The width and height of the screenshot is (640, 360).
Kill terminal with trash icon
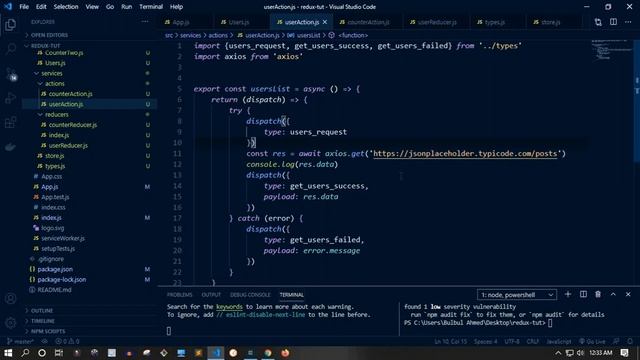[x=598, y=294]
